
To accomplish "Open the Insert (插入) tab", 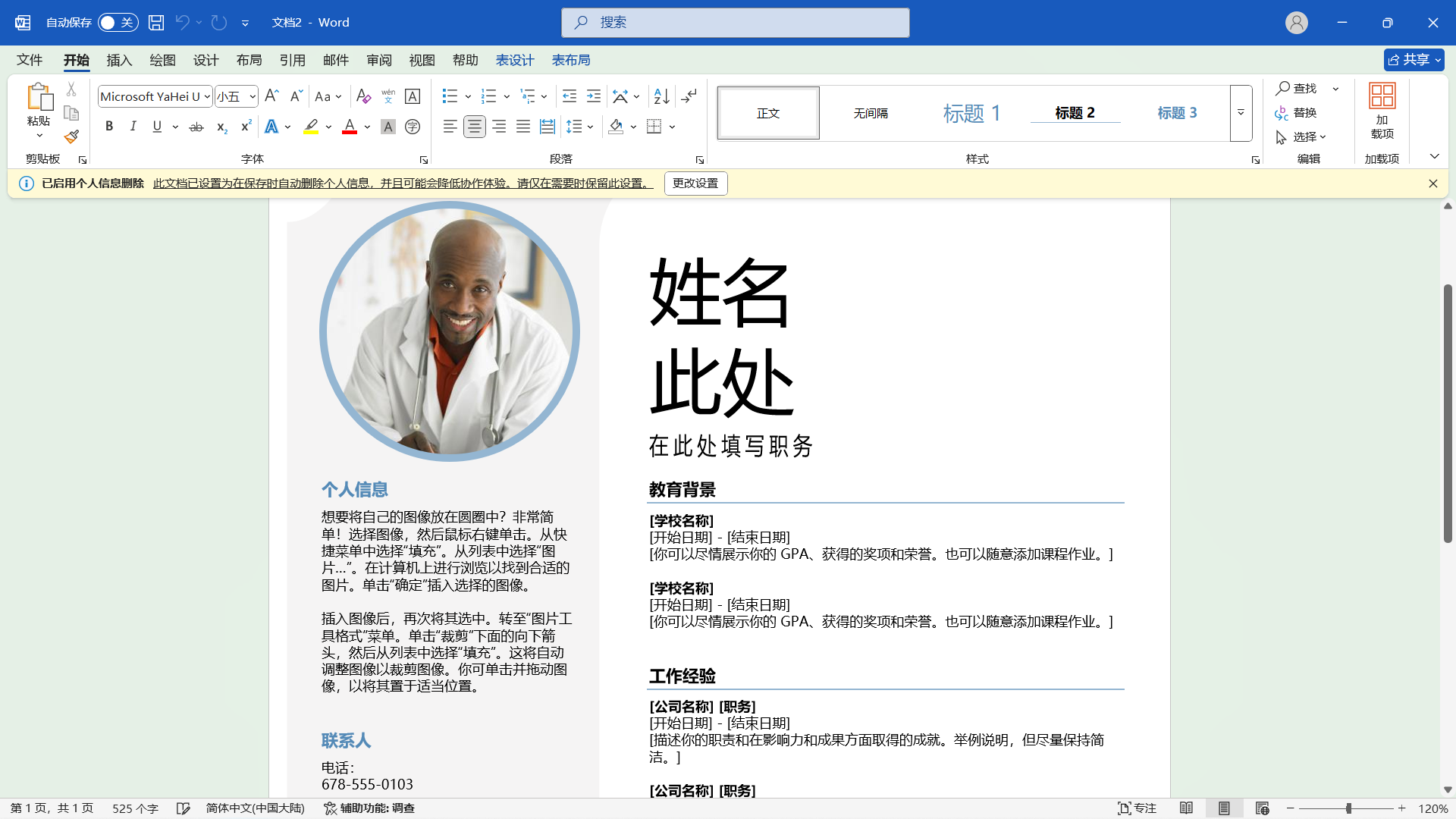I will [x=119, y=60].
